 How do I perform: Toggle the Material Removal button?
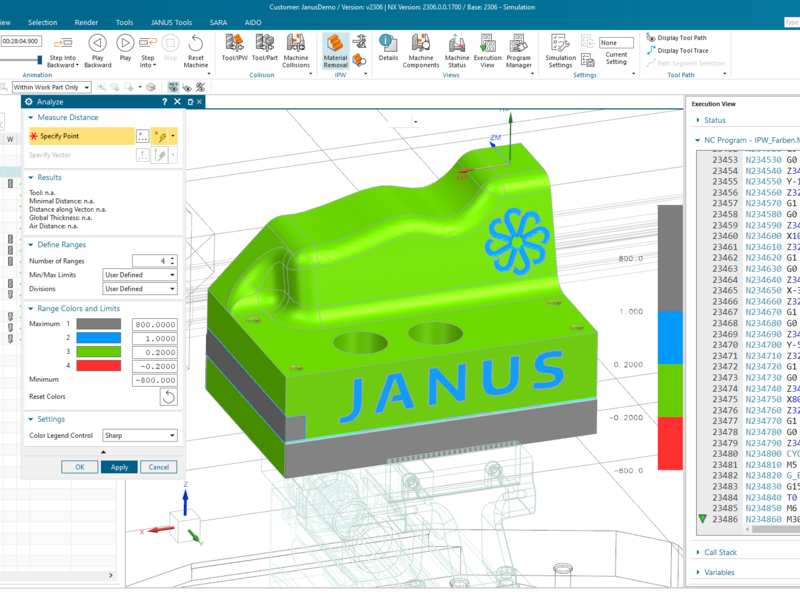(x=335, y=51)
